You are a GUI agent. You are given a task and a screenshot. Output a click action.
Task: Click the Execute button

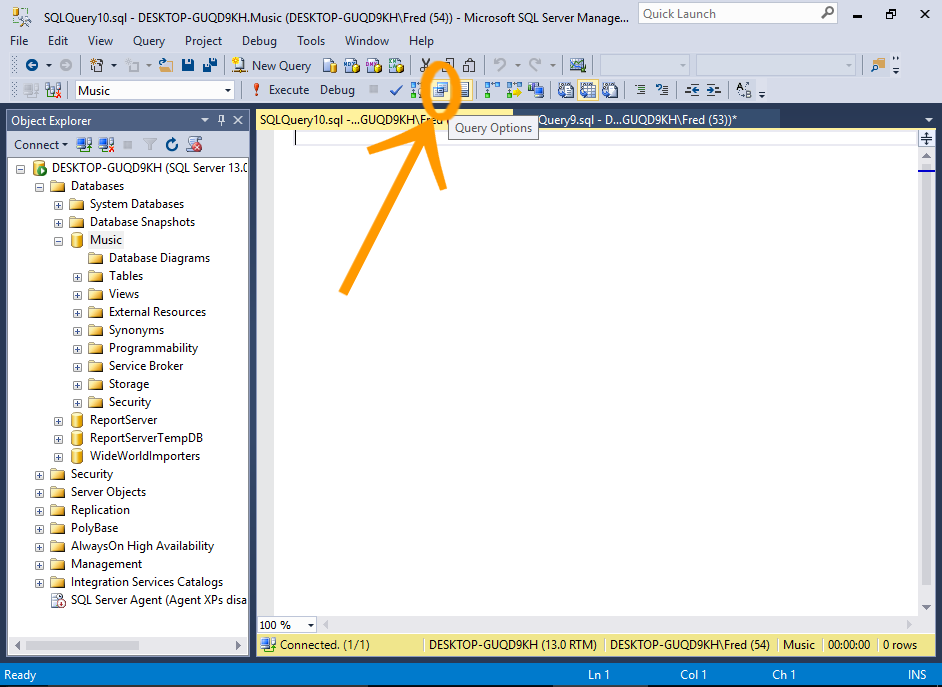(280, 90)
